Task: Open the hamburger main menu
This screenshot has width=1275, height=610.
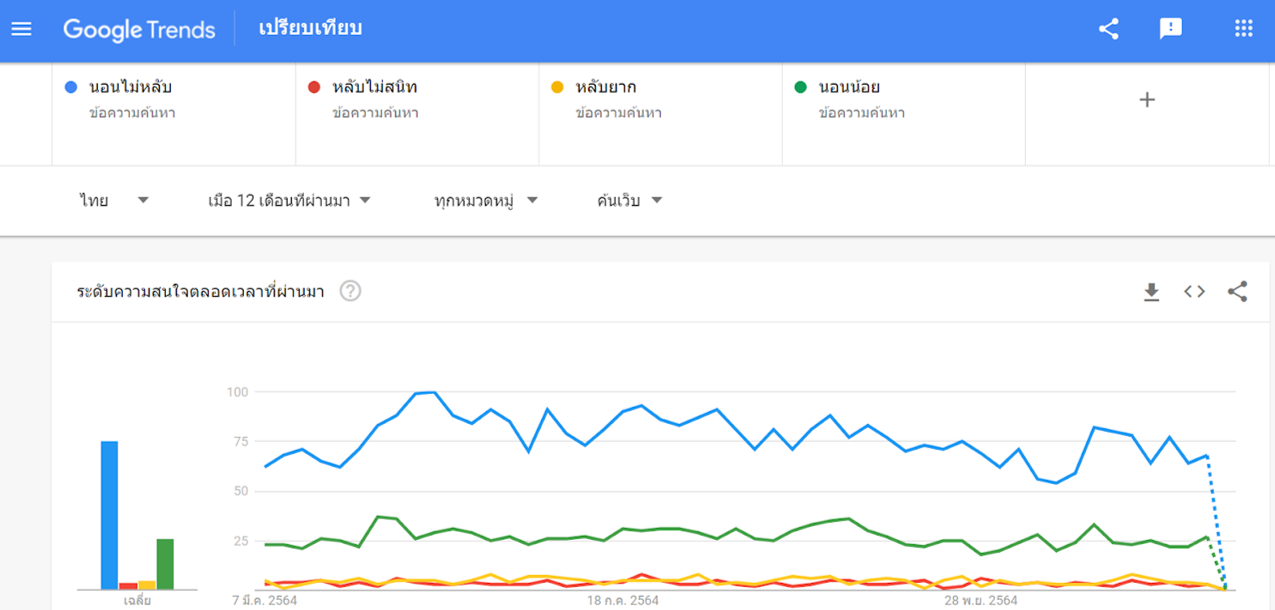Action: click(21, 29)
